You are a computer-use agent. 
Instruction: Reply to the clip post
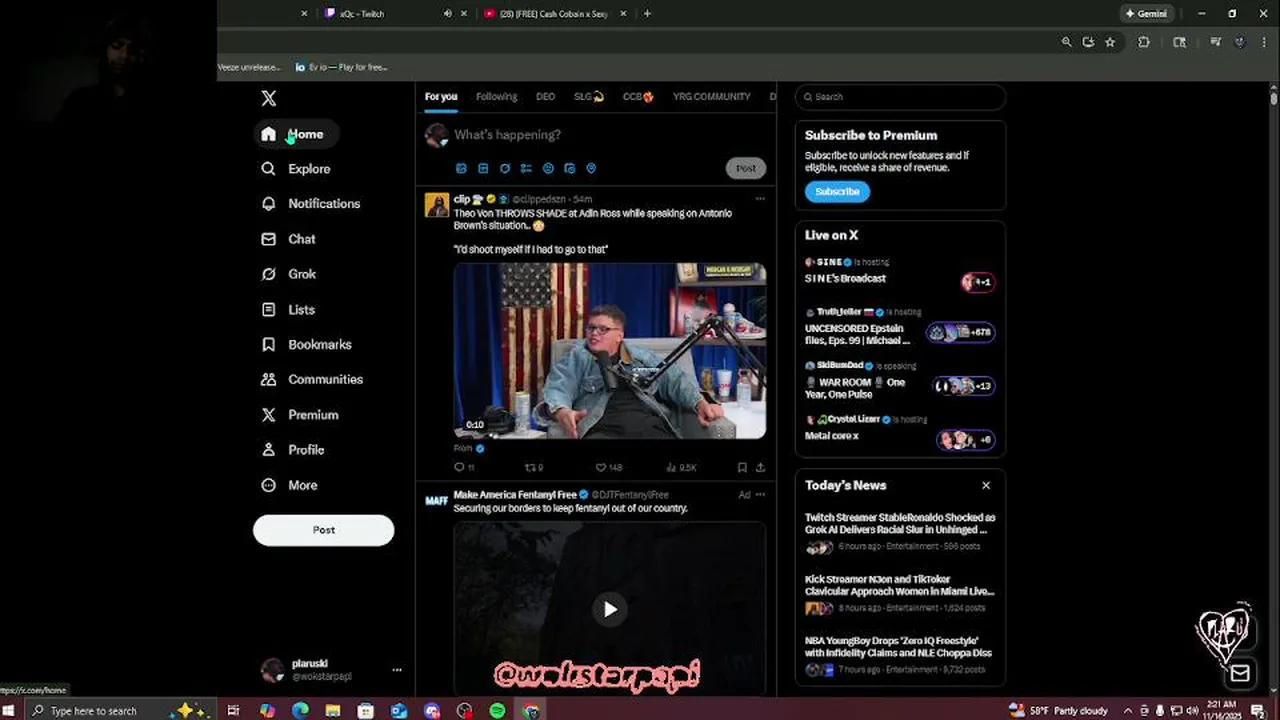coord(464,467)
